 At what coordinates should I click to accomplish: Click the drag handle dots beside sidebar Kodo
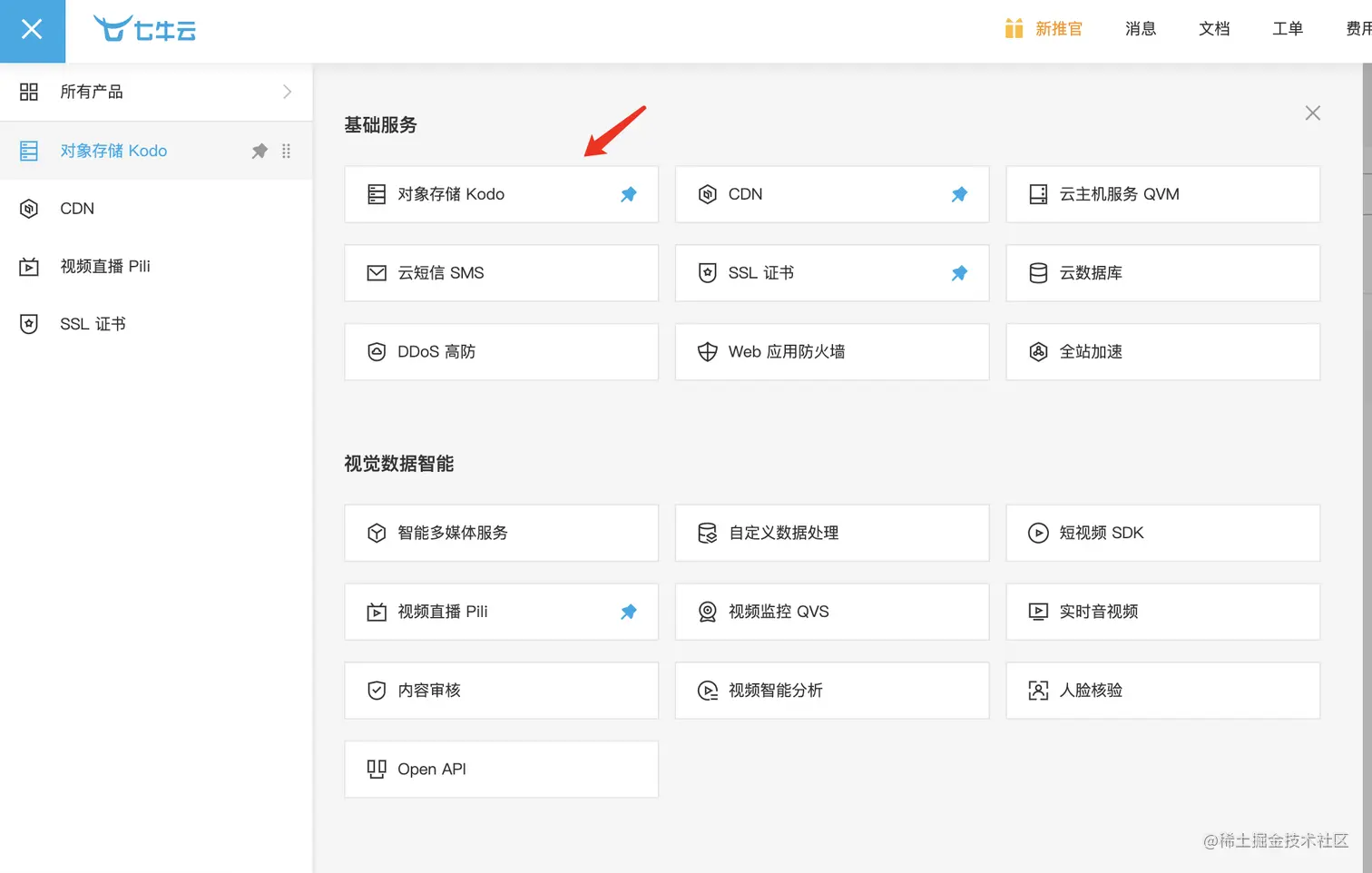click(x=286, y=151)
